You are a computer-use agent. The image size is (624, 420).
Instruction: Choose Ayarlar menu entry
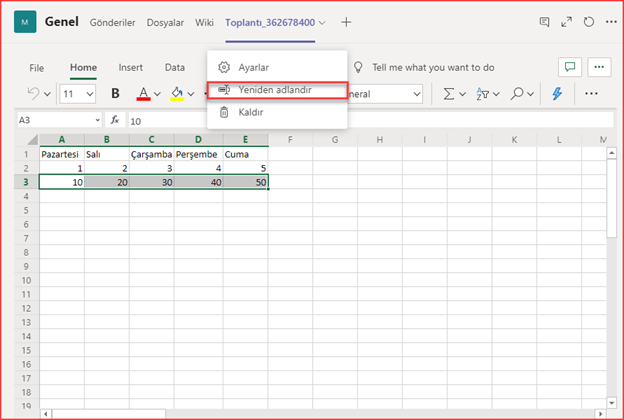click(277, 67)
